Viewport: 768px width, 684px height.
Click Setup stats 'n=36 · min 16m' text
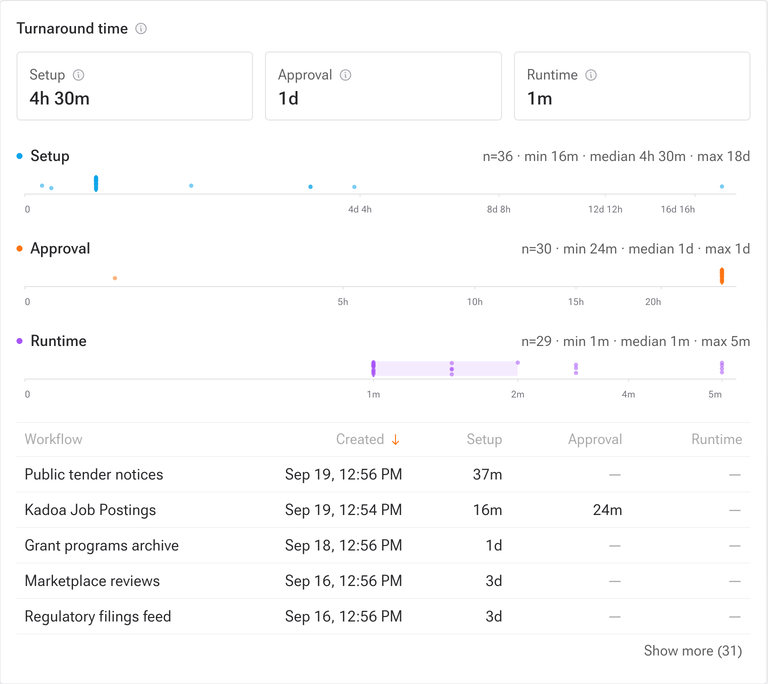pos(530,156)
